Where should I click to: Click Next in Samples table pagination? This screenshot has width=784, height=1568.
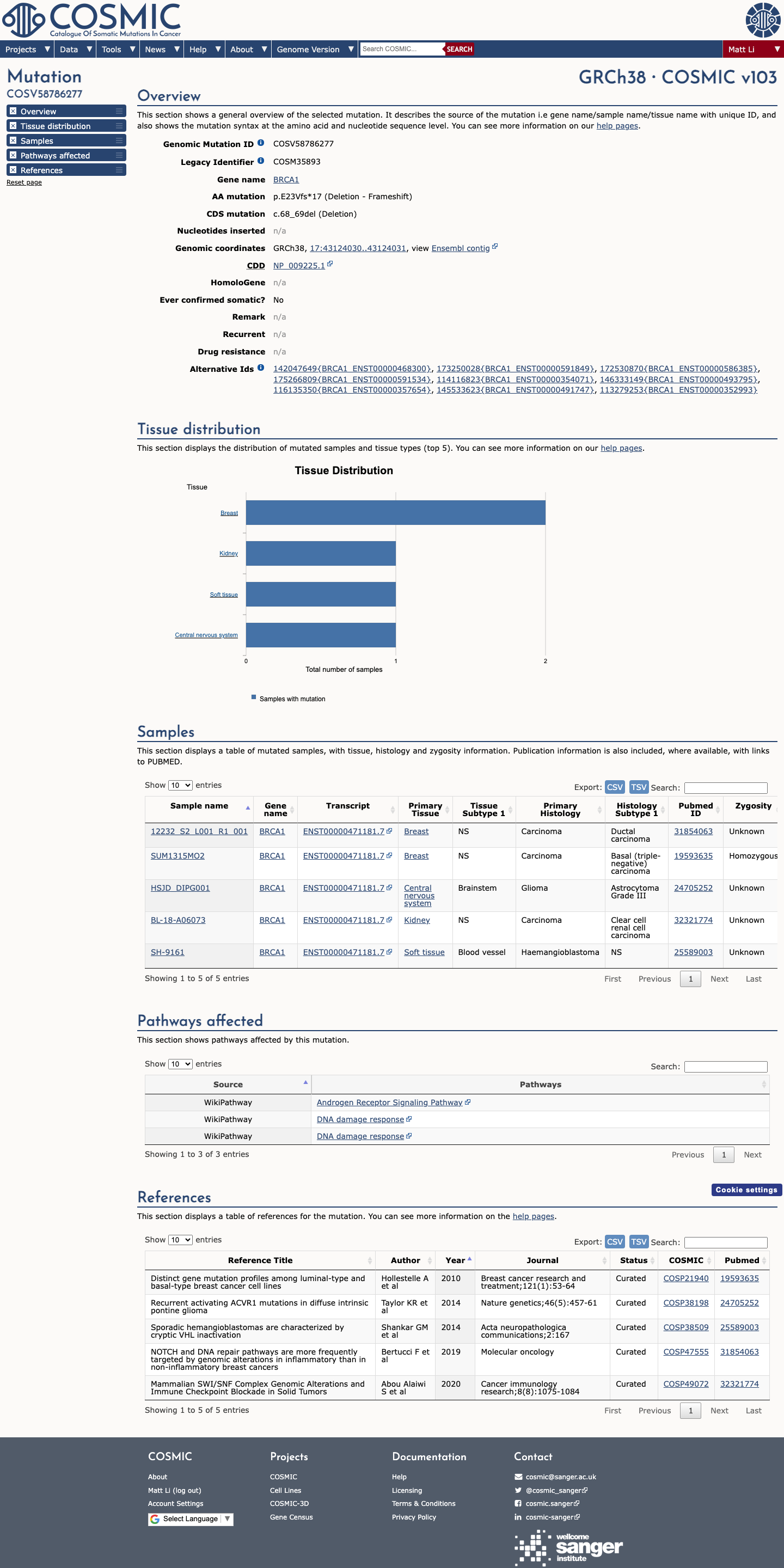coord(719,979)
